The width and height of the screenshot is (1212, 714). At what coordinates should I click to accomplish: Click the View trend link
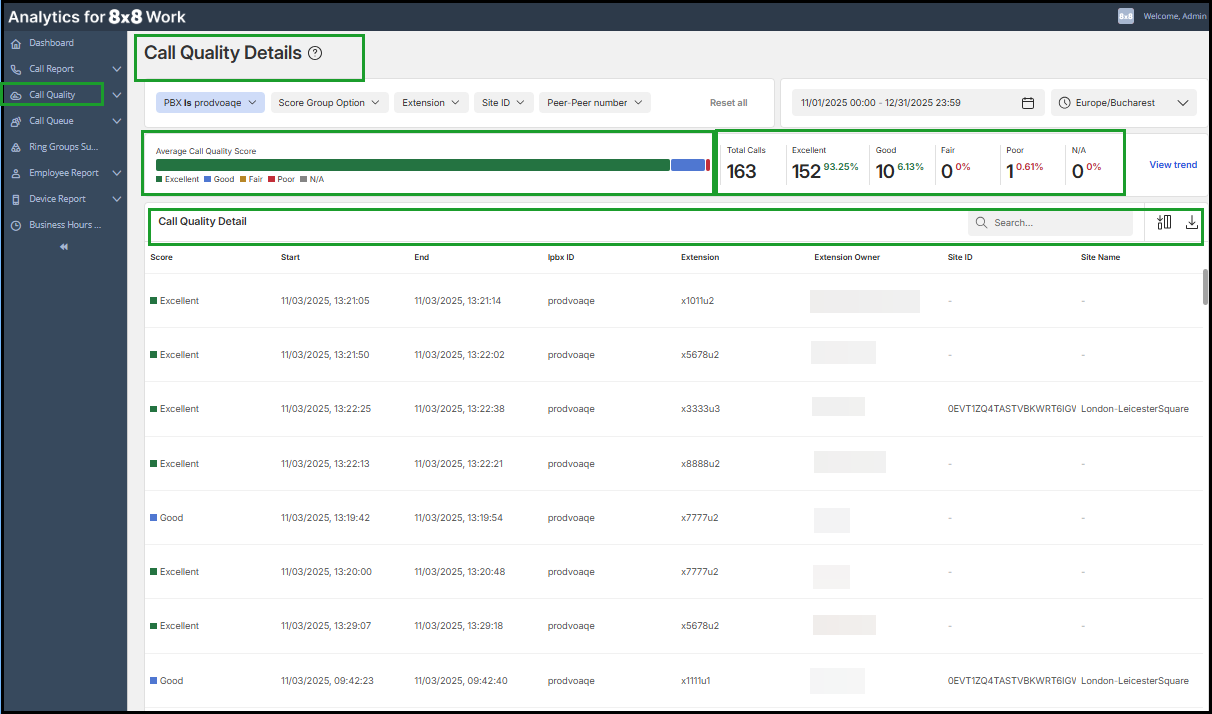[1172, 165]
